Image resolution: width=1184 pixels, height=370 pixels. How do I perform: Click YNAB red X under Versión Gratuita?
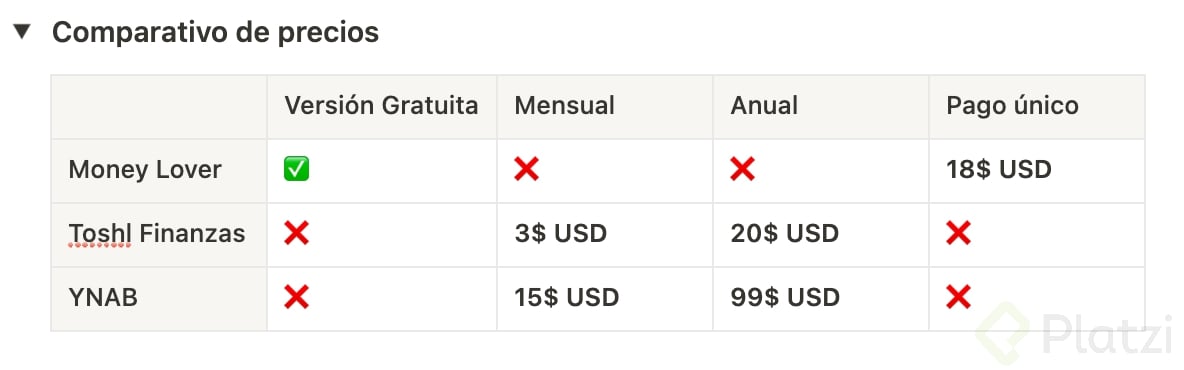(x=296, y=298)
